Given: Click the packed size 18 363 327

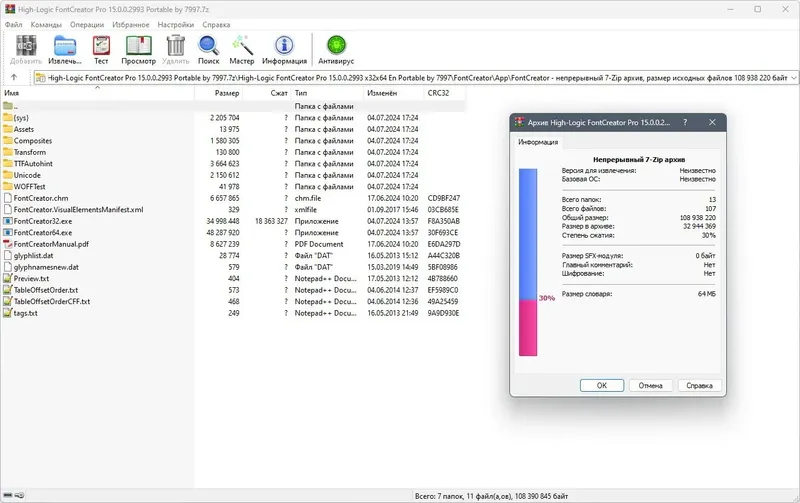Looking at the screenshot, I should (x=271, y=221).
